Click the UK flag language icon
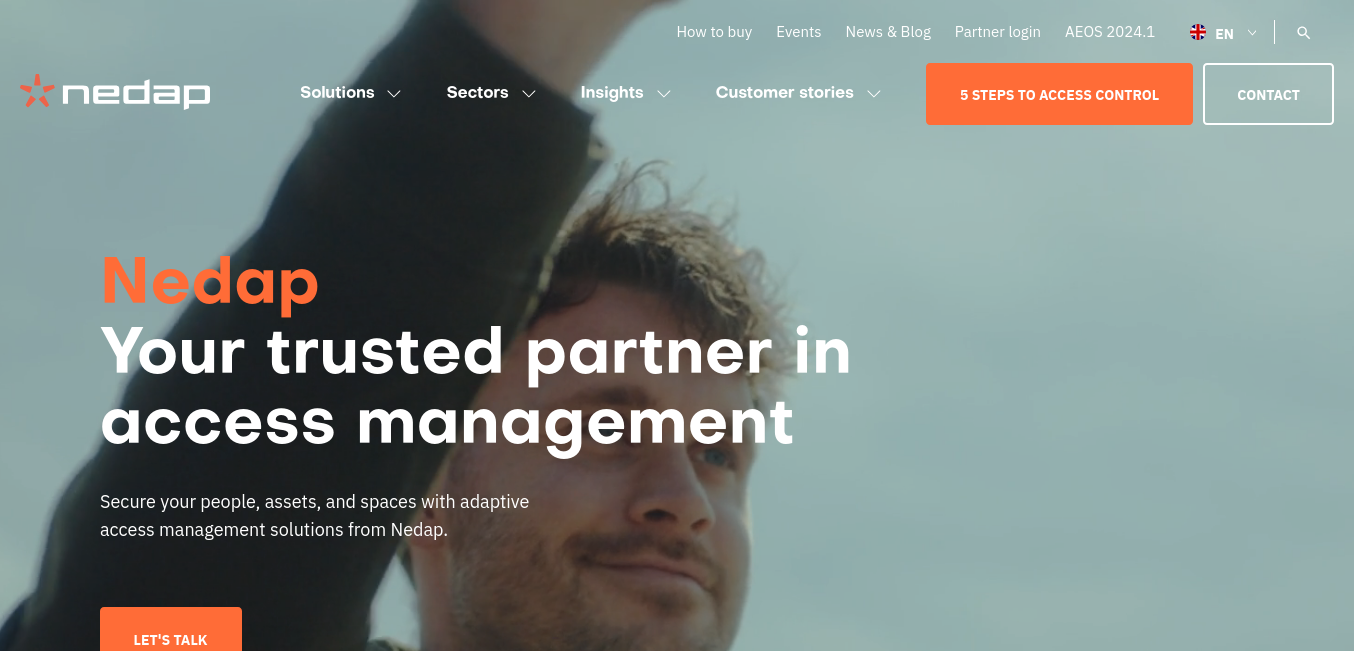This screenshot has height=651, width=1366. pyautogui.click(x=1197, y=32)
